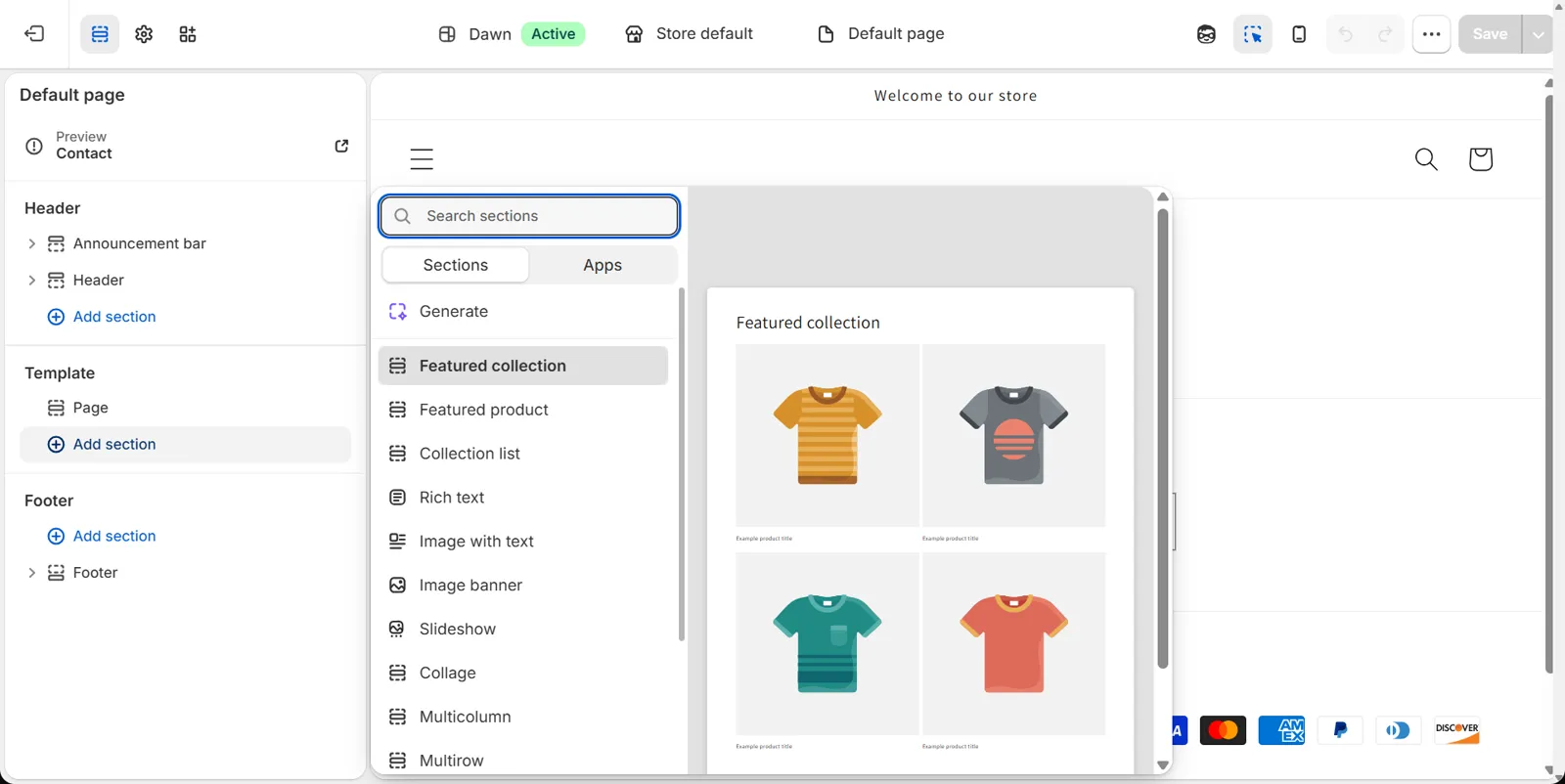
Task: Select Rich text section
Action: point(523,498)
